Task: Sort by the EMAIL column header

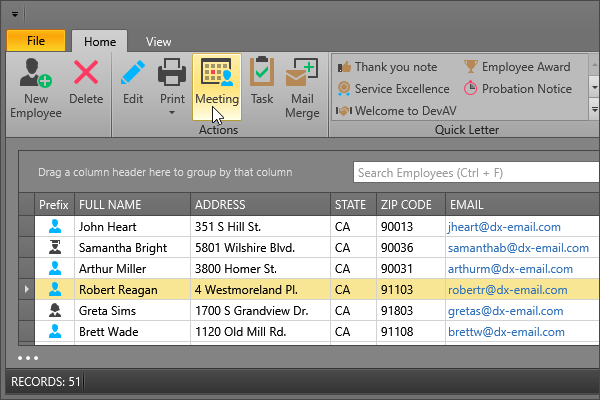Action: tap(522, 205)
